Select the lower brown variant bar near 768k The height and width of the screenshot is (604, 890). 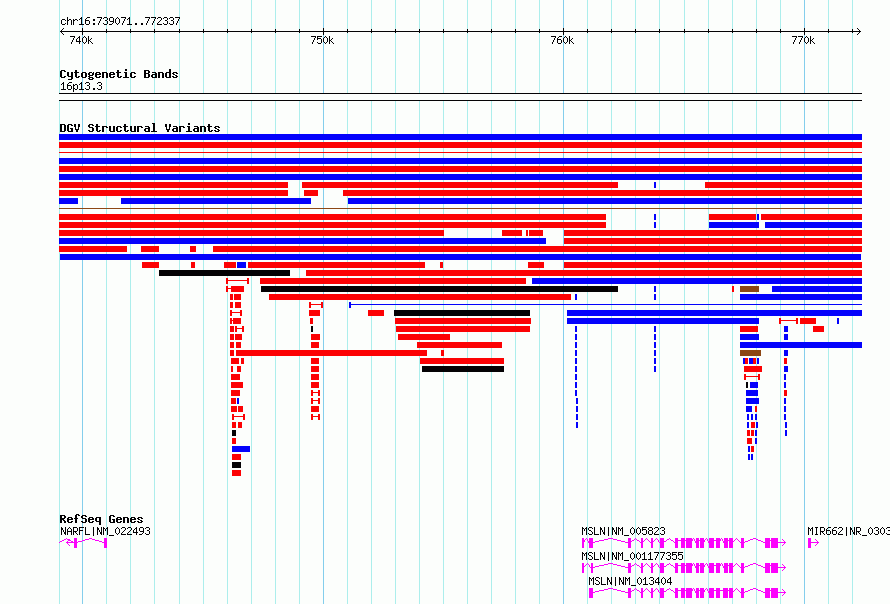pyautogui.click(x=750, y=353)
